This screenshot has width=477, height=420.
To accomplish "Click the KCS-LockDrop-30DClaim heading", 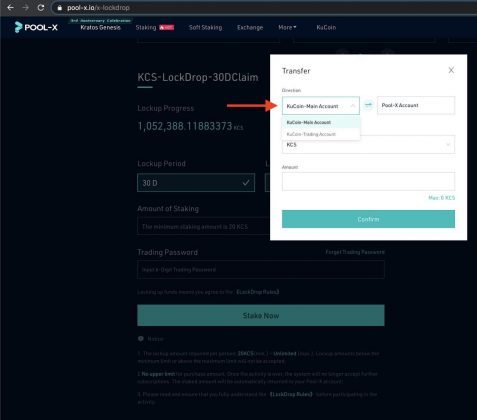I will (x=198, y=77).
